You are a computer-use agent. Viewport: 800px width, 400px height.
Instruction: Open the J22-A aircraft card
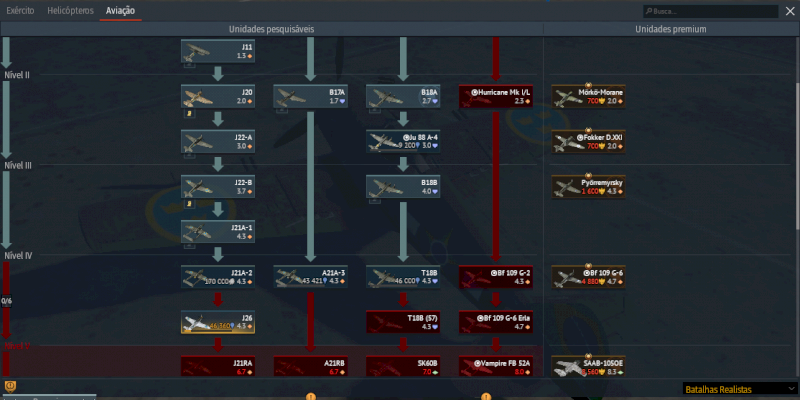pos(218,141)
